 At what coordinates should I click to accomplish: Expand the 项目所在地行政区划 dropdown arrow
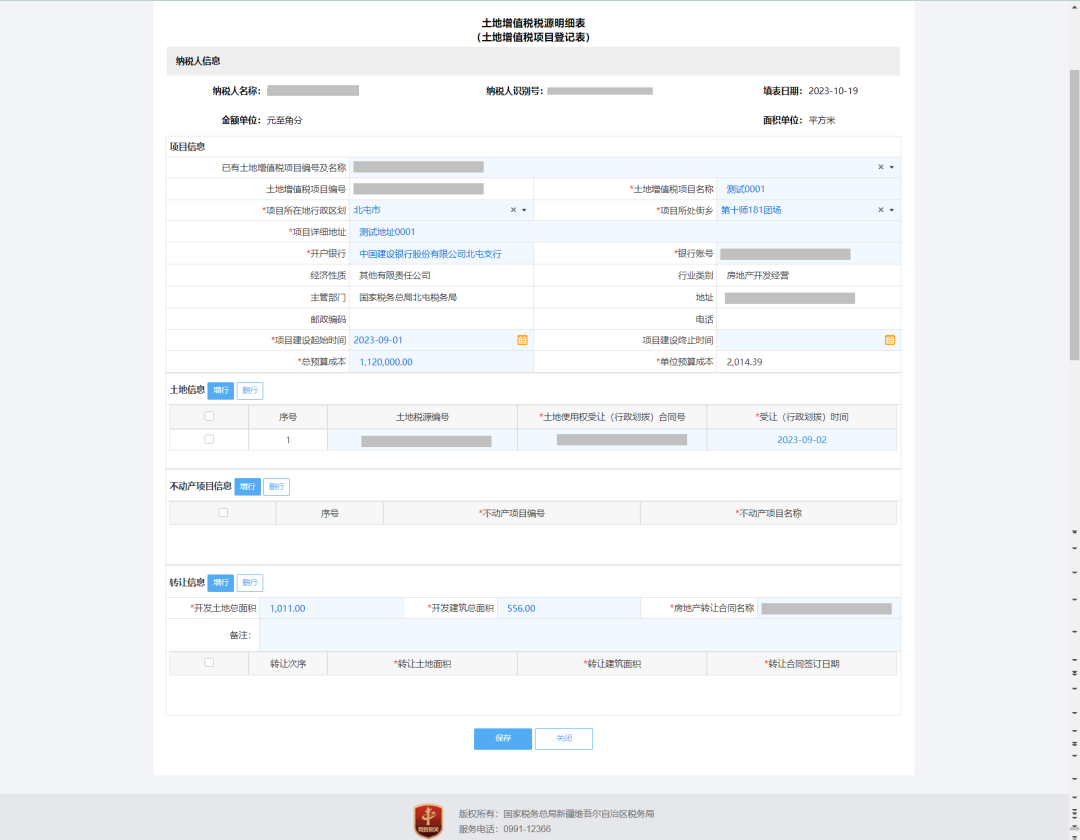point(524,210)
